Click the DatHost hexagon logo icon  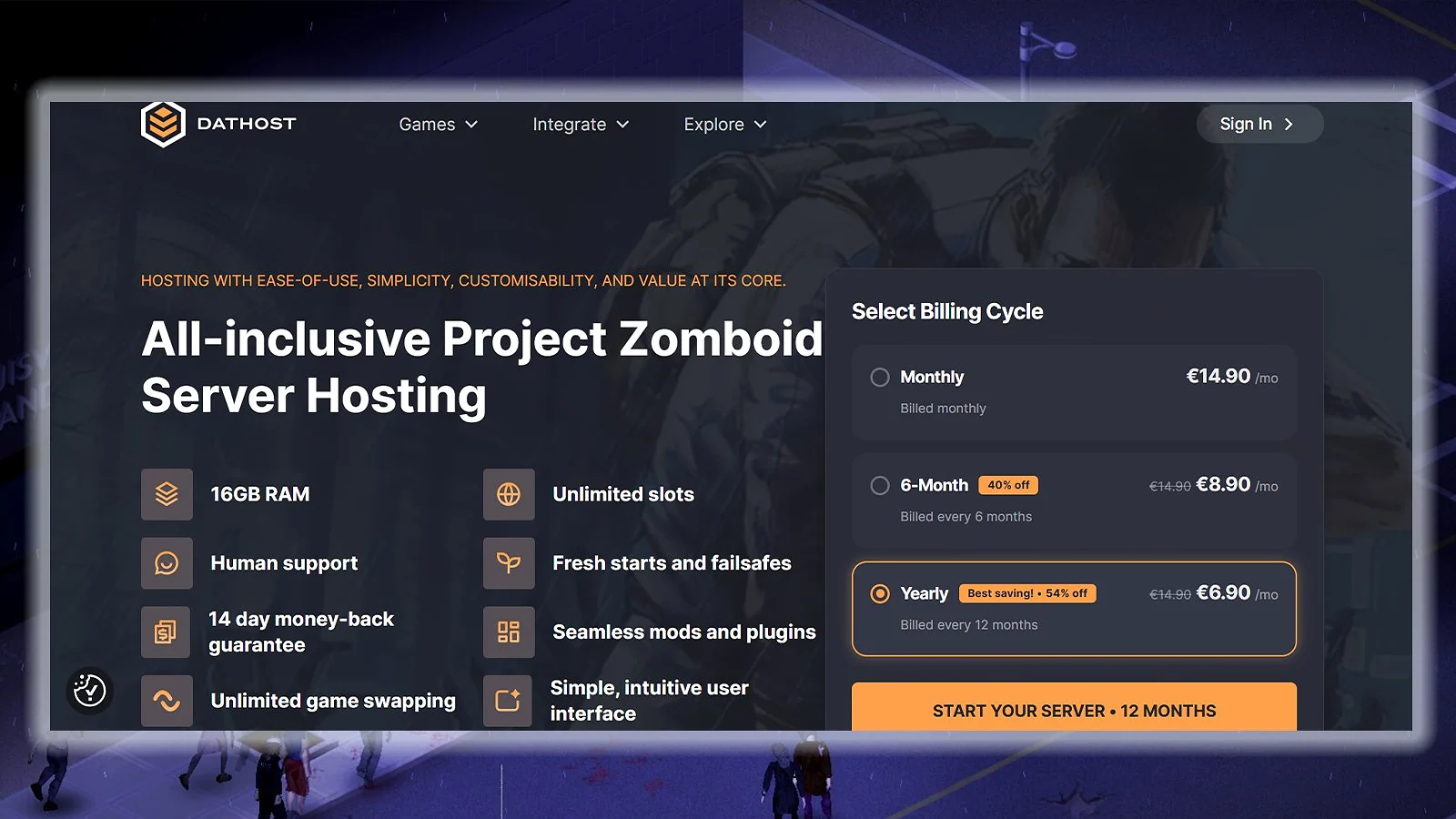pos(163,124)
